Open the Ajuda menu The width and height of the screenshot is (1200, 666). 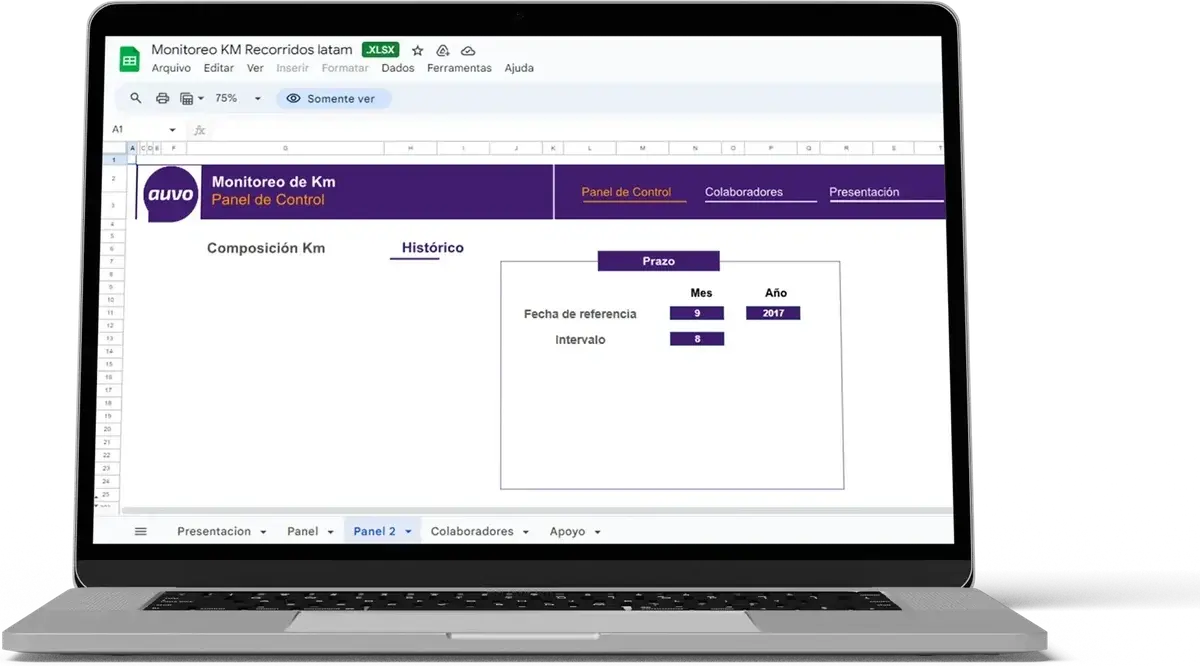click(x=519, y=68)
